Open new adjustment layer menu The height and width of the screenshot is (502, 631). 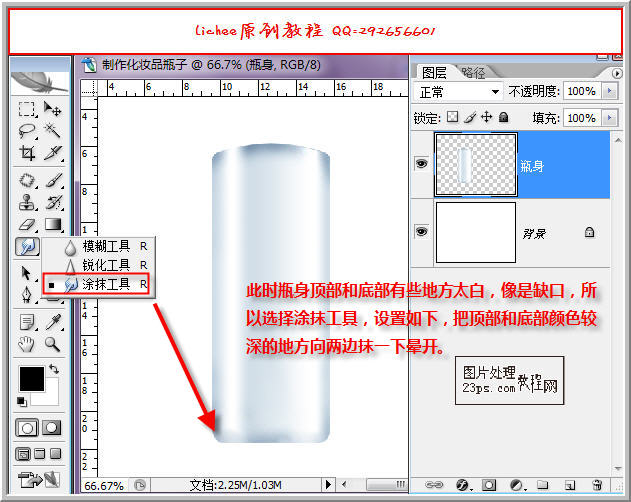pos(517,485)
